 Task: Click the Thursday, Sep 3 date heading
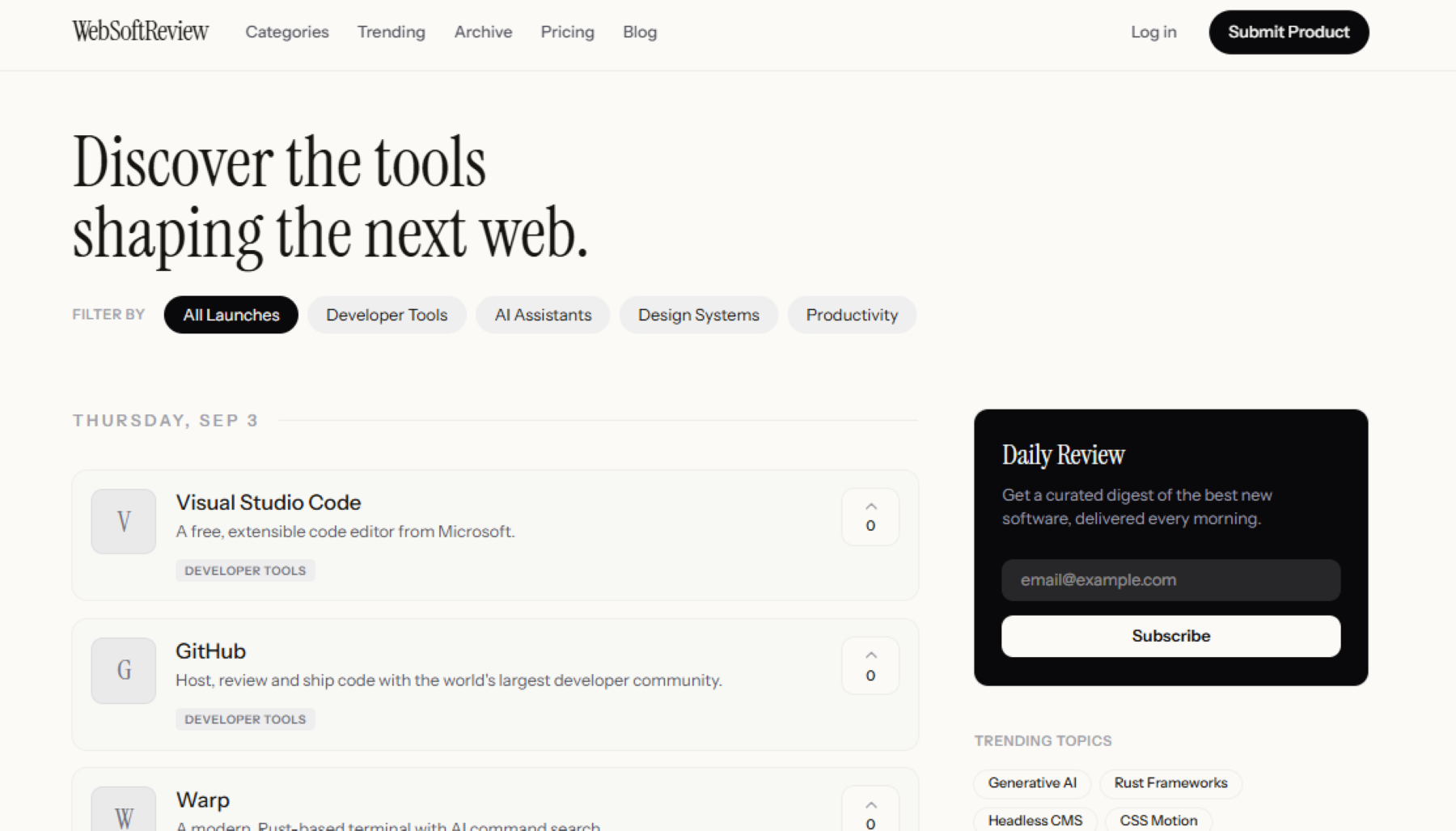tap(166, 421)
